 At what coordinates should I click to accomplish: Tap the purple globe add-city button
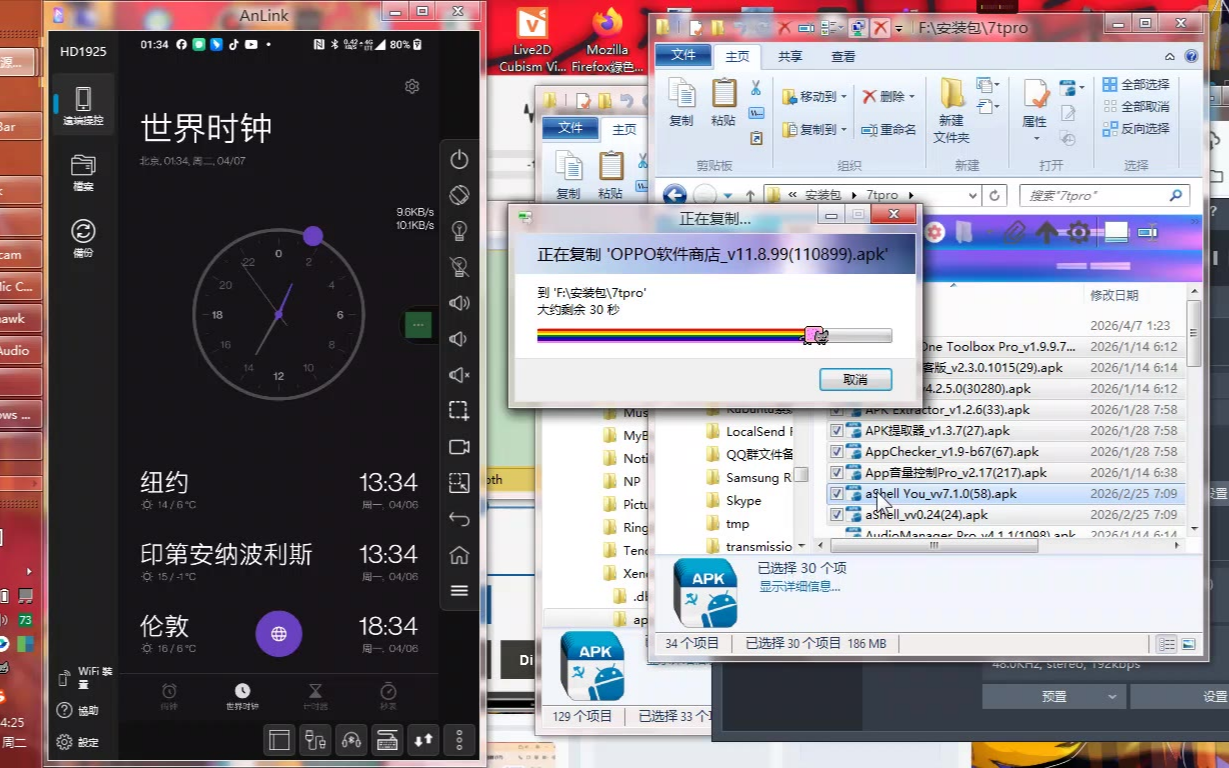(x=278, y=633)
